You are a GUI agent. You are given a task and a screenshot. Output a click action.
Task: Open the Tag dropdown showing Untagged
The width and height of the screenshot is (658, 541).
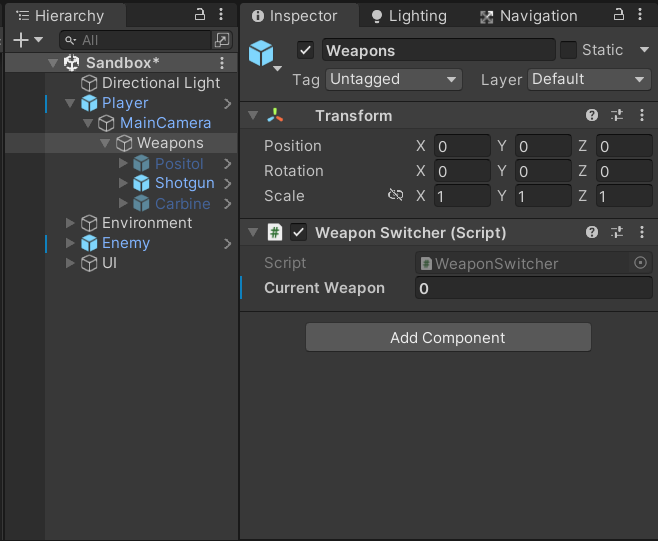click(394, 79)
